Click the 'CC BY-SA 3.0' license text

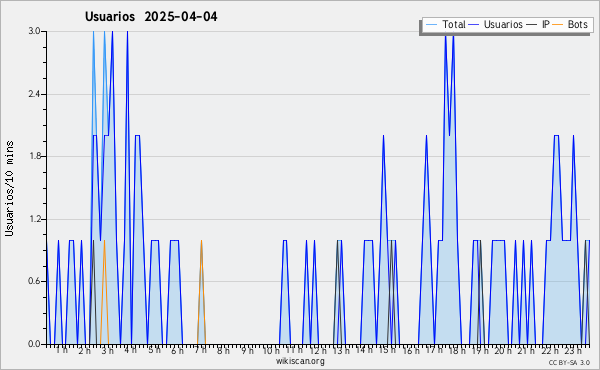[x=569, y=362]
